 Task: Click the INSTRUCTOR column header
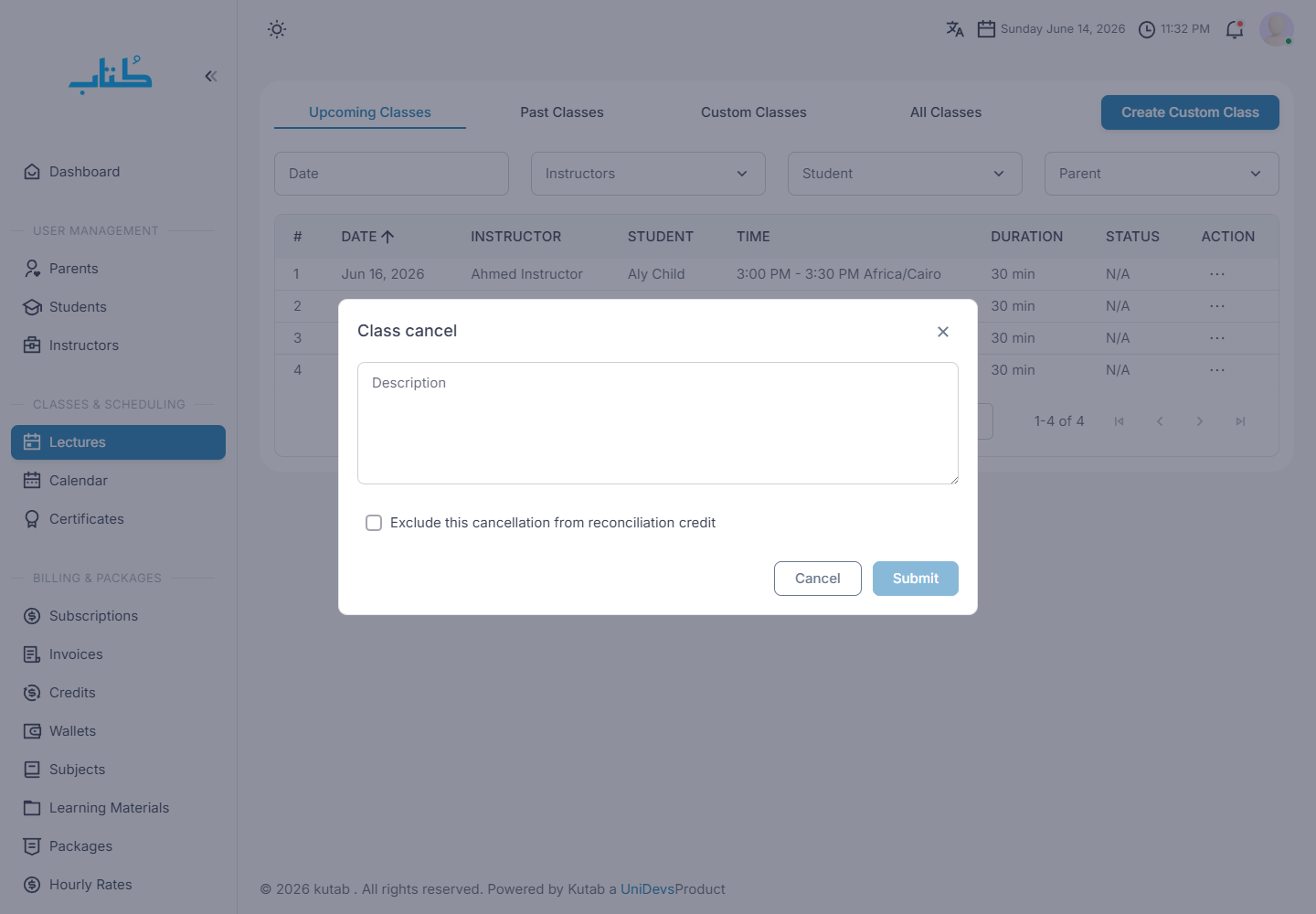click(x=516, y=237)
